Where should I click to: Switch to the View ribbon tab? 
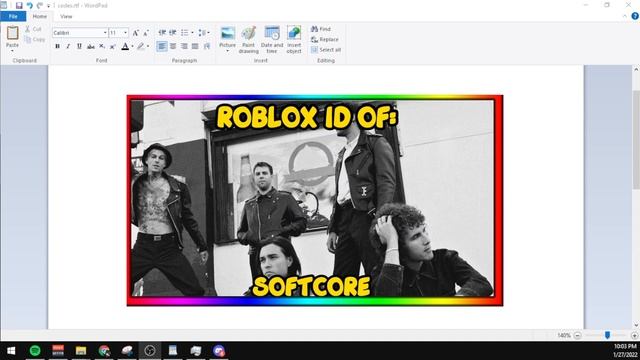click(66, 16)
